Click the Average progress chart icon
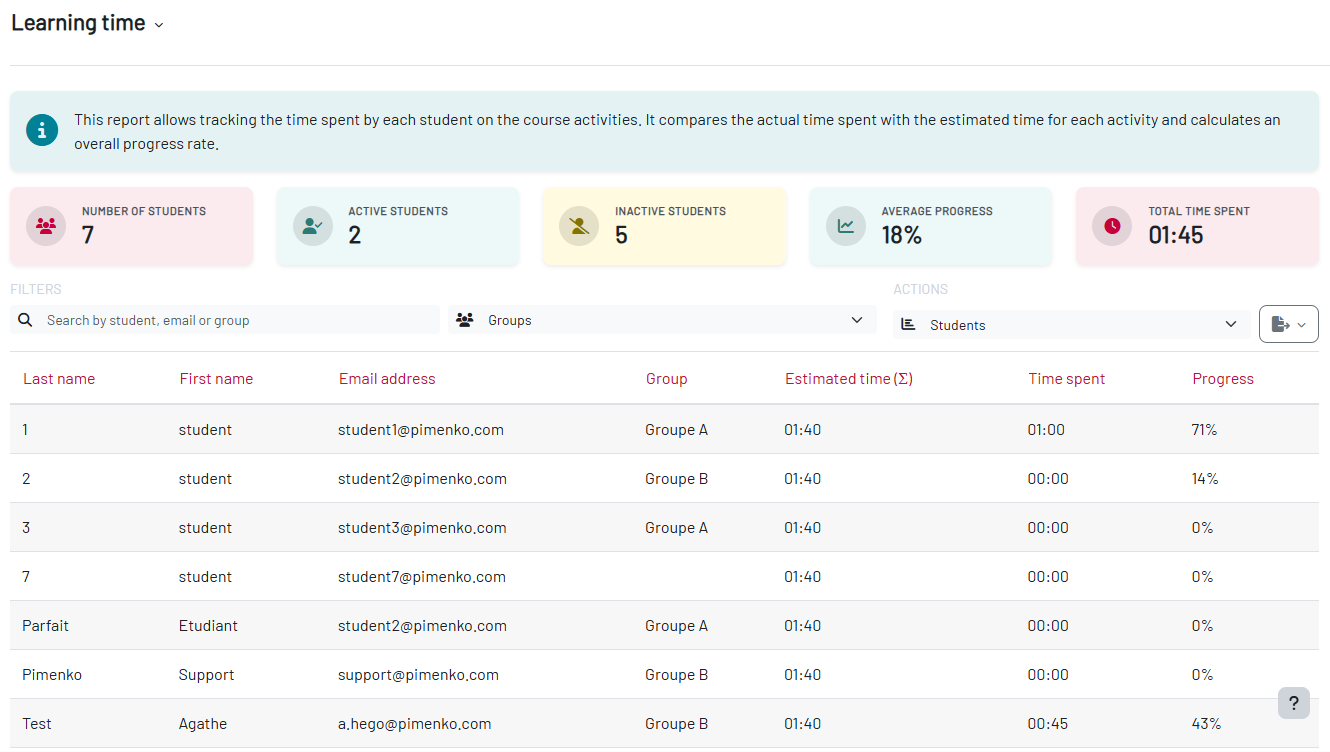1330x752 pixels. click(846, 226)
